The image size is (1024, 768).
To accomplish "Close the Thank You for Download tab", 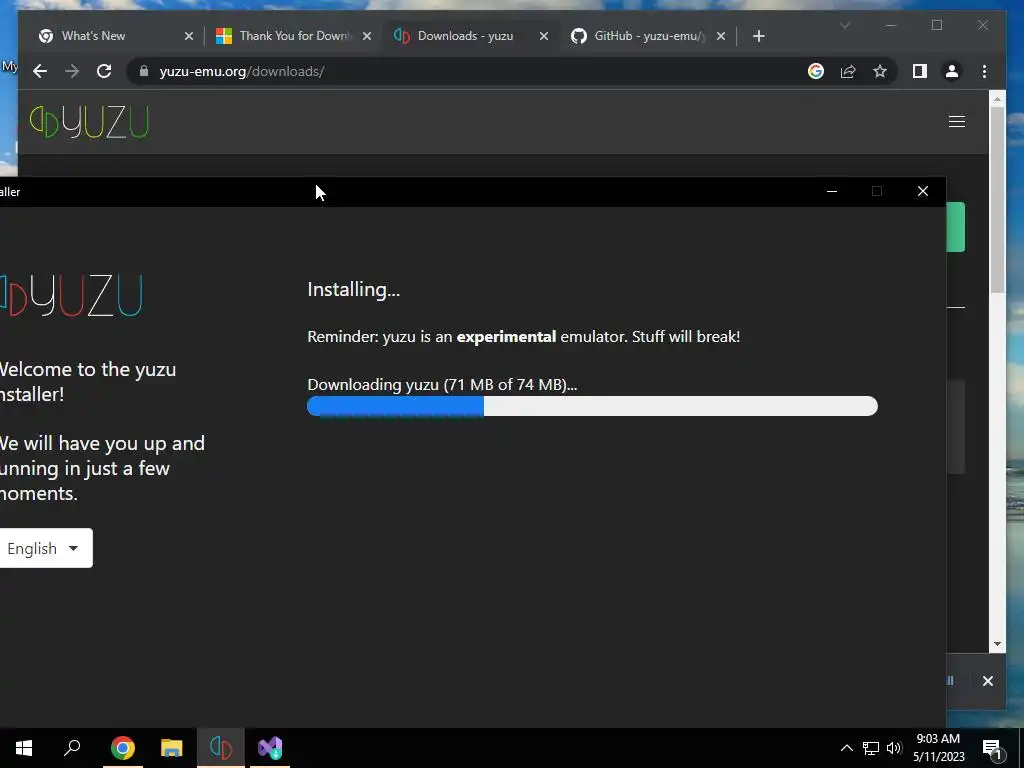I will [367, 36].
